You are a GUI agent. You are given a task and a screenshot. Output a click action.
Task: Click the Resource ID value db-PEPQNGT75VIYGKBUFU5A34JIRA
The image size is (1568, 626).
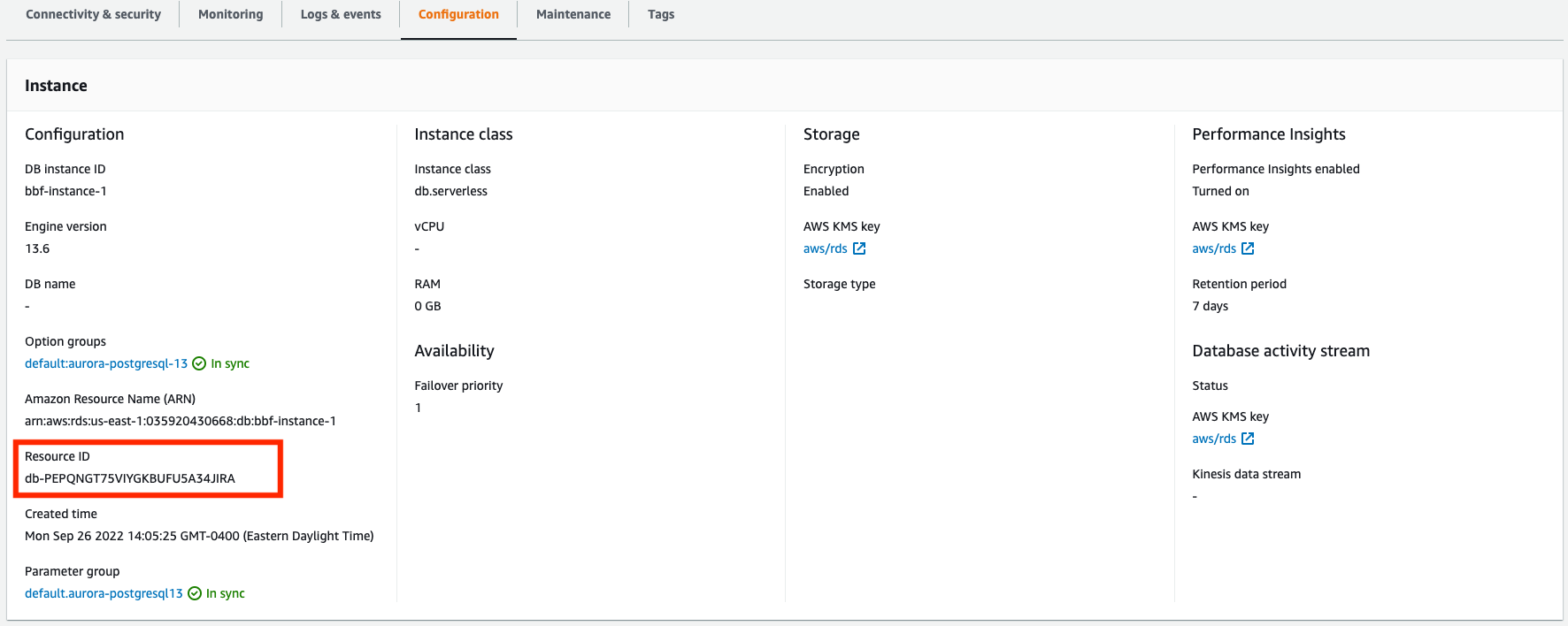coord(130,478)
